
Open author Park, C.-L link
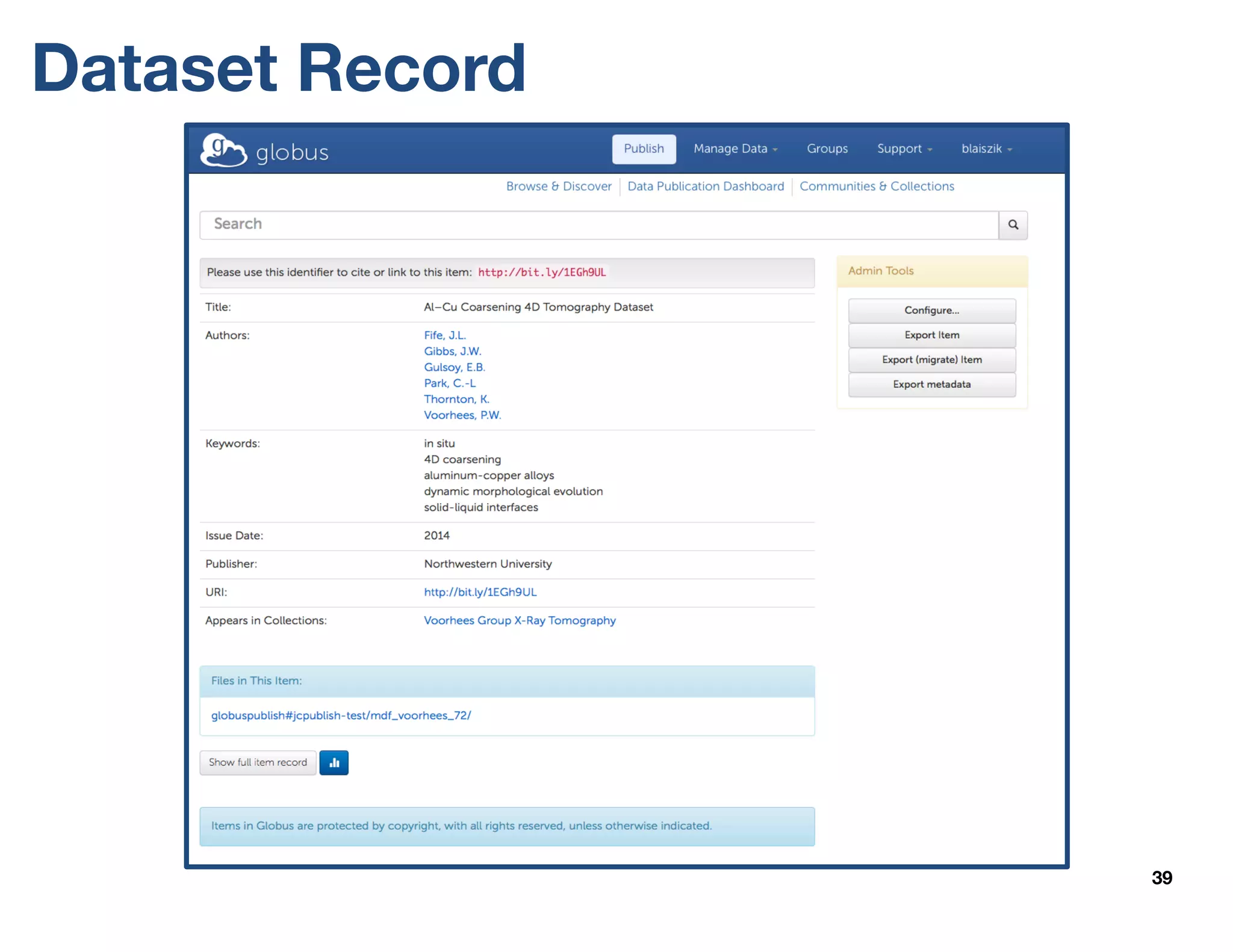(450, 383)
